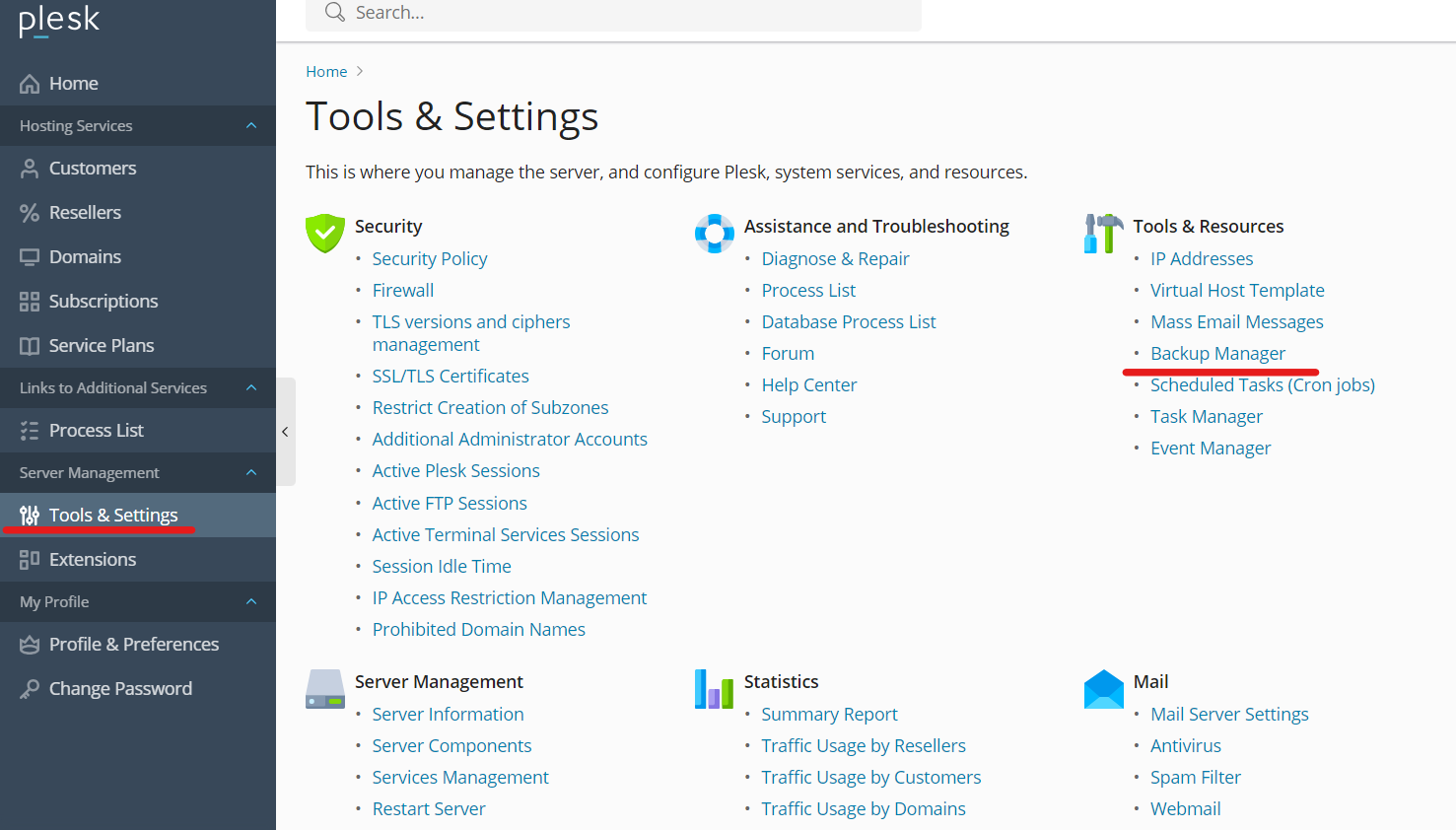
Task: Go to Subscriptions in the sidebar
Action: pyautogui.click(x=104, y=302)
